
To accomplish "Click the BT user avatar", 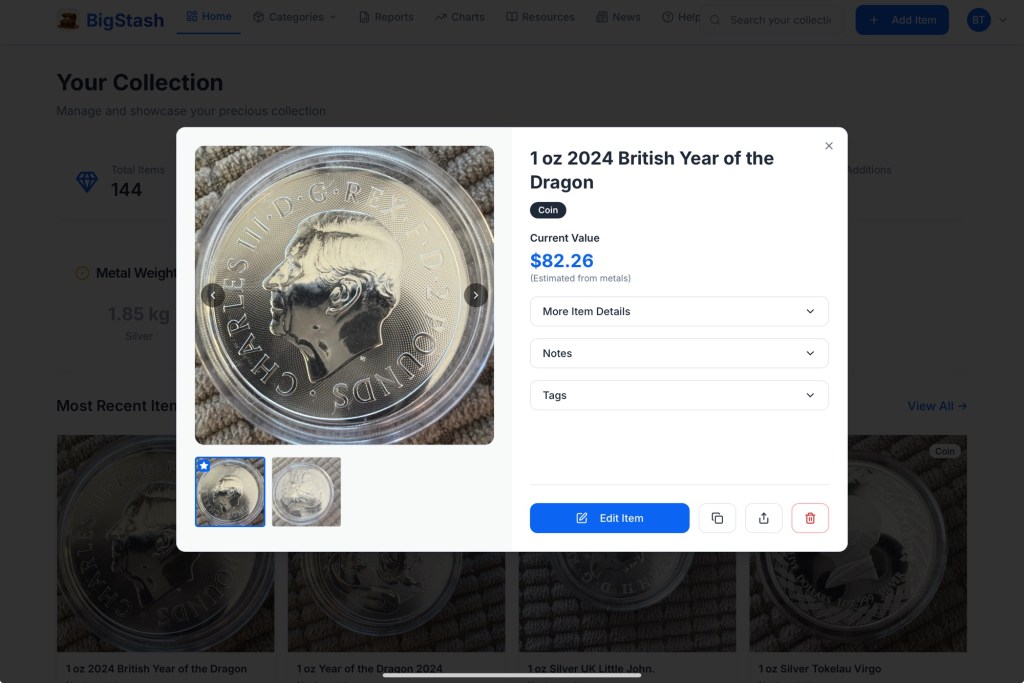I will point(978,20).
